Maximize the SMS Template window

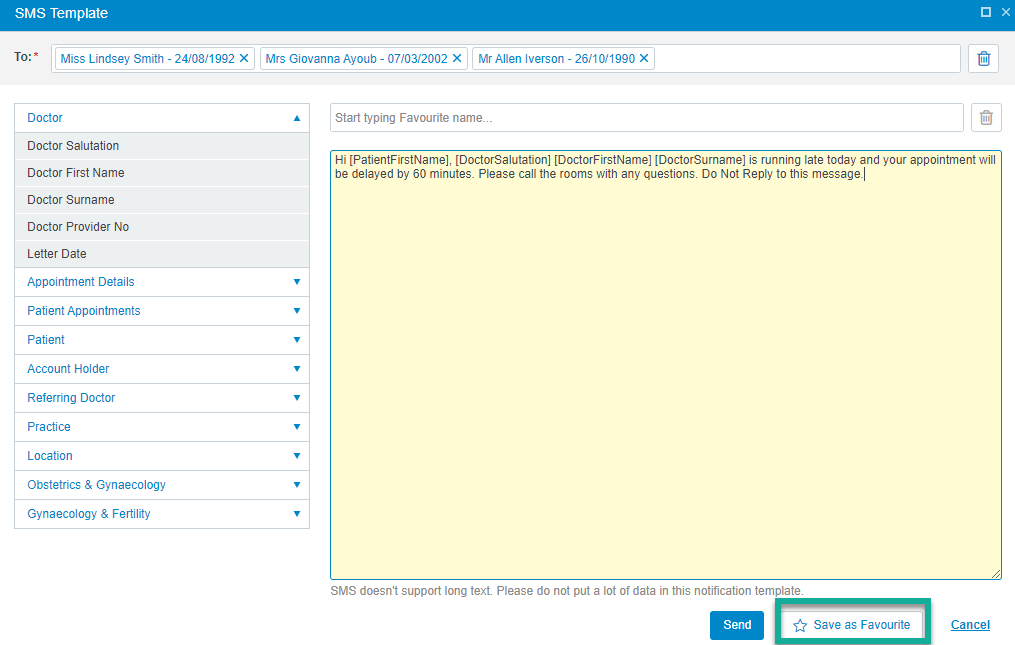(x=986, y=12)
